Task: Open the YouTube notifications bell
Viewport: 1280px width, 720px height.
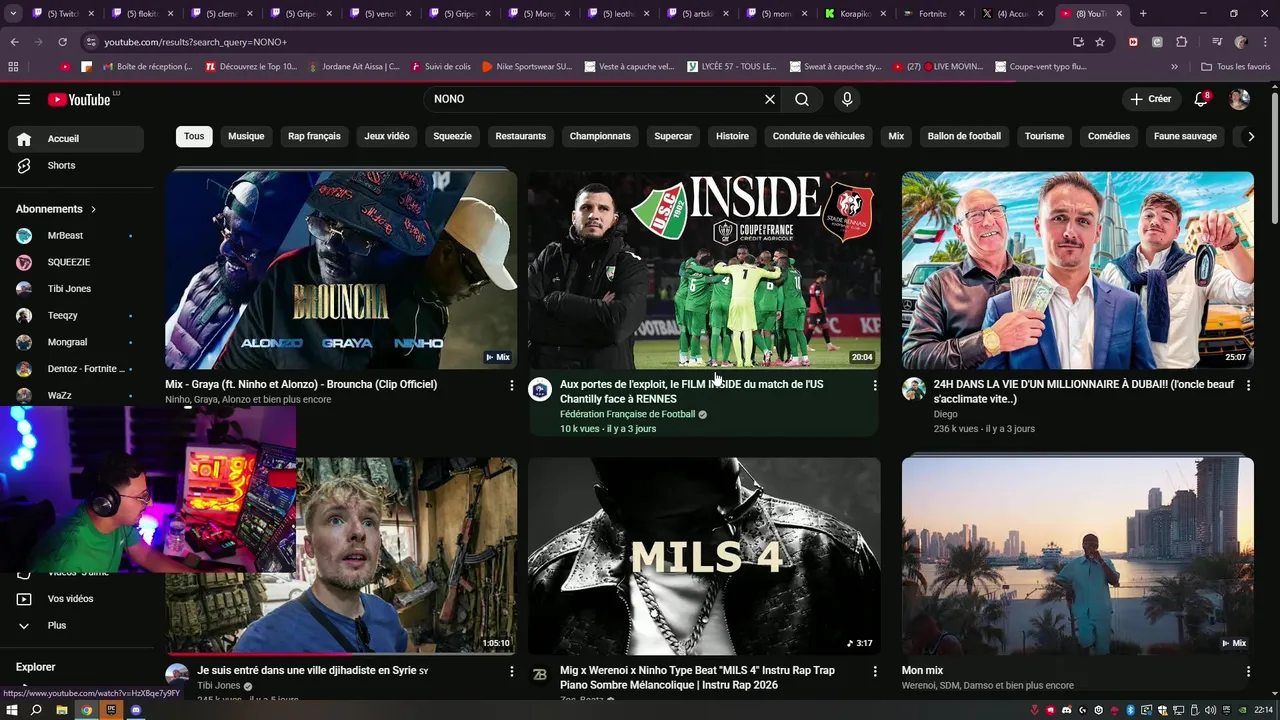Action: click(x=1202, y=99)
